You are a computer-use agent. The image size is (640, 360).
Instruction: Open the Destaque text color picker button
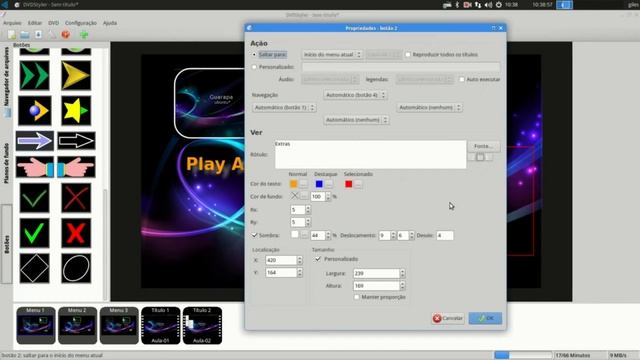329,184
